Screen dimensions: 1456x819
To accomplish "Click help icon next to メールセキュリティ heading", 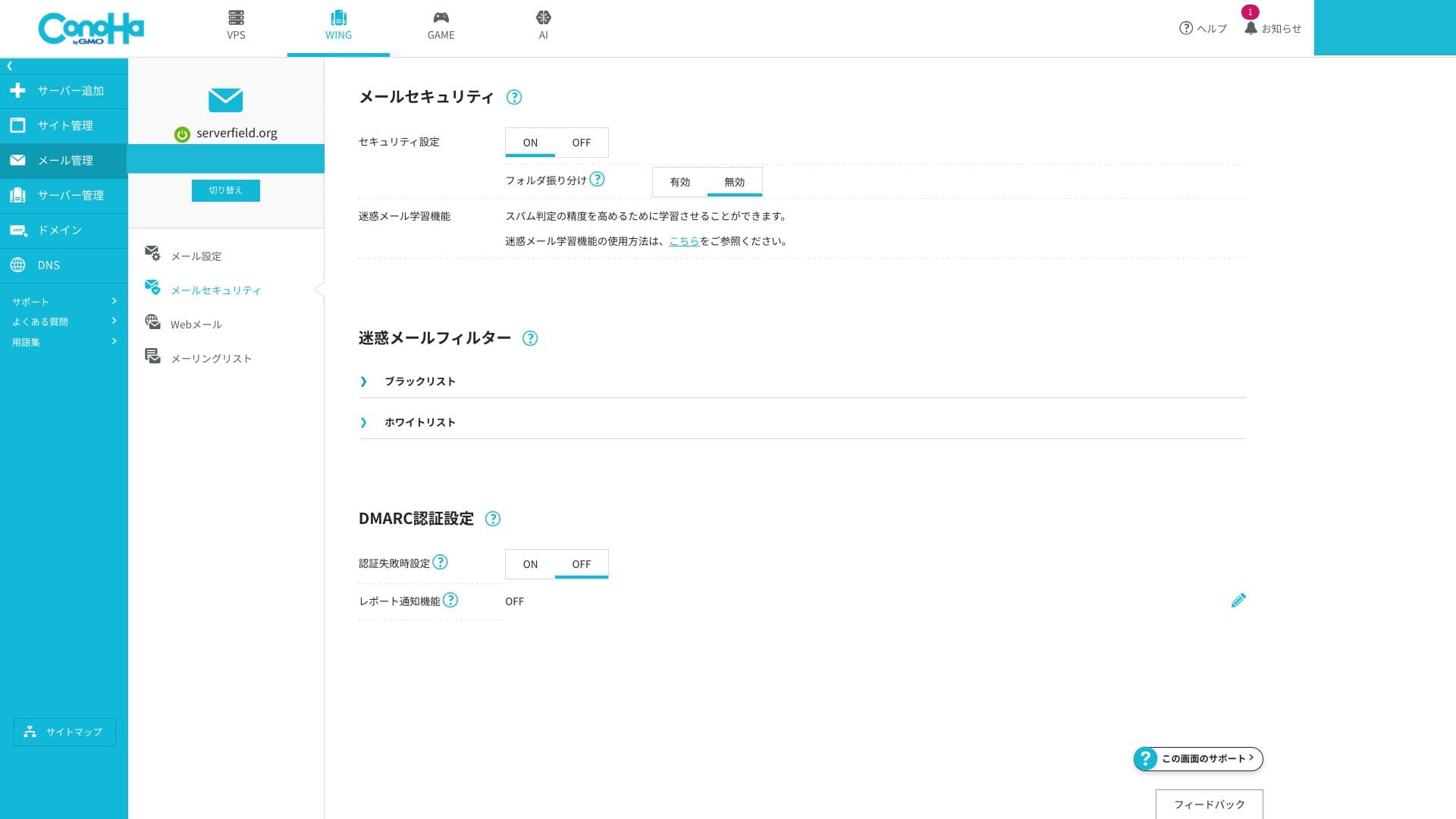I will coord(514,97).
